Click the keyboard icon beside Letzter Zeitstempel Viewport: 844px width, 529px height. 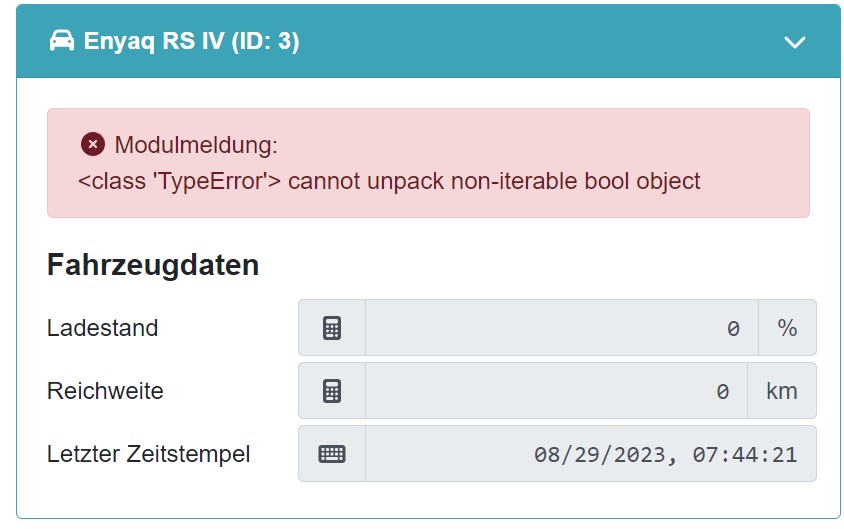(332, 454)
